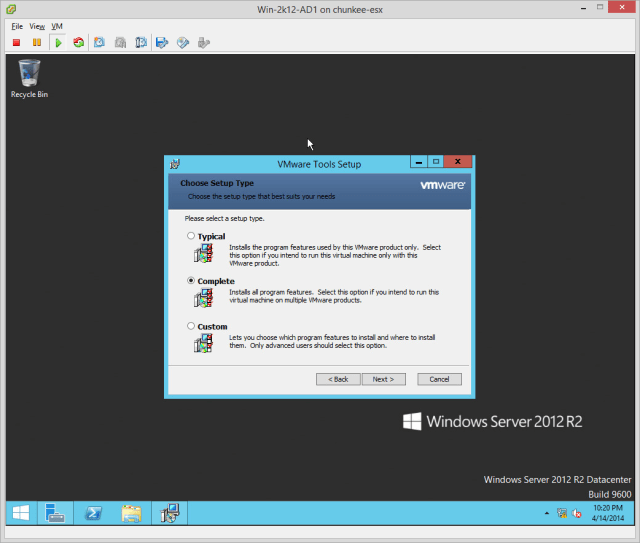Open the Recycle Bin desktop icon

tap(29, 79)
